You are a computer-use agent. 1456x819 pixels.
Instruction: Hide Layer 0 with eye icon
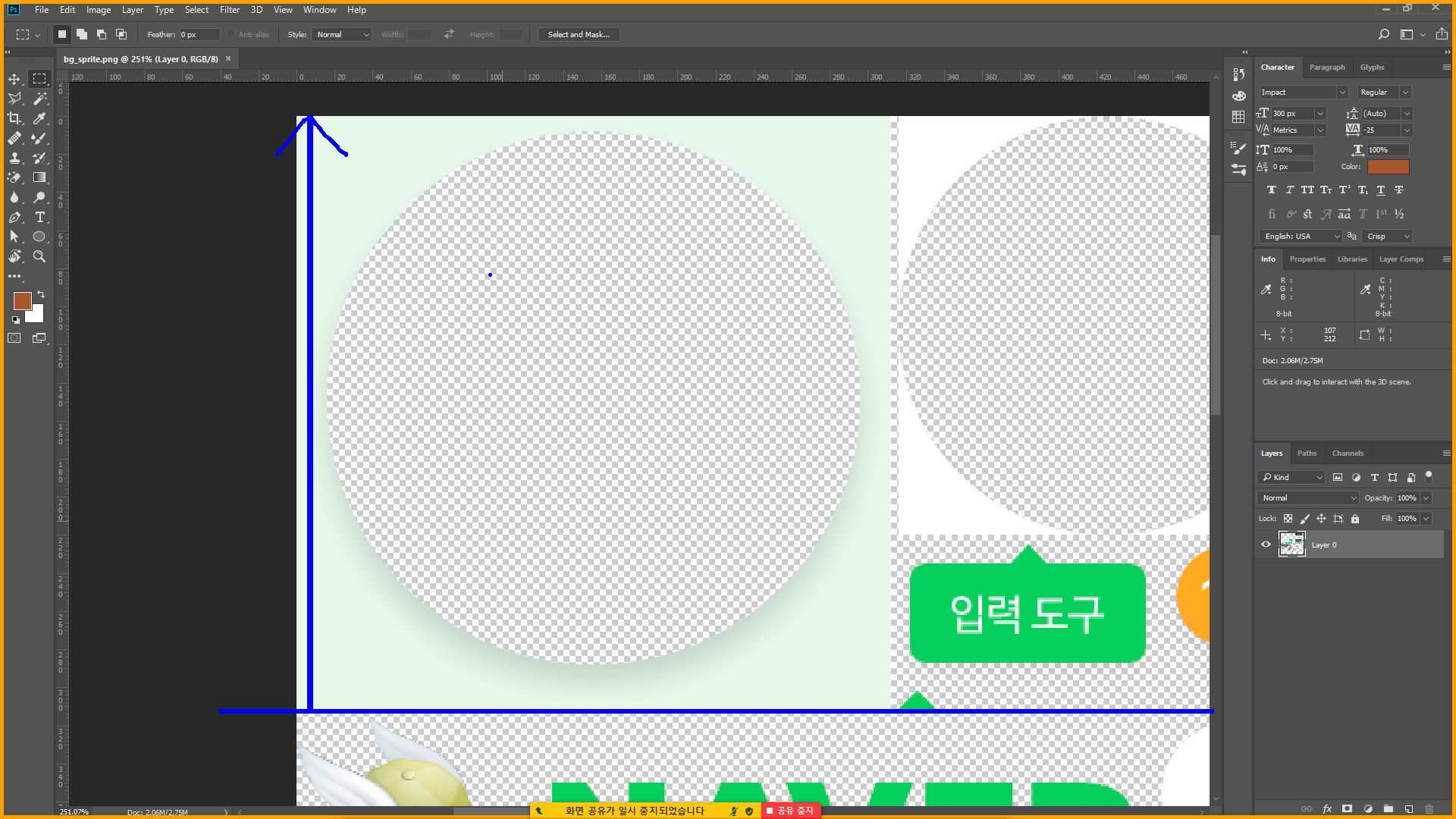click(1266, 544)
